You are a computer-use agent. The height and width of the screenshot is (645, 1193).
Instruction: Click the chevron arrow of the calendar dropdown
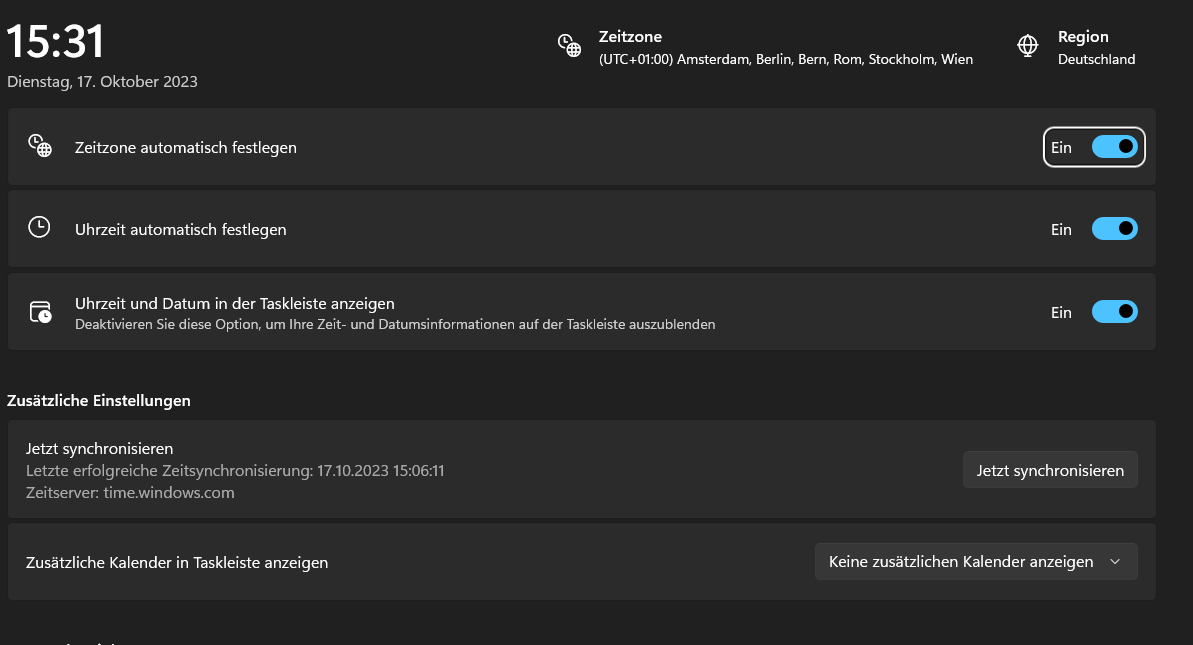tap(1115, 562)
